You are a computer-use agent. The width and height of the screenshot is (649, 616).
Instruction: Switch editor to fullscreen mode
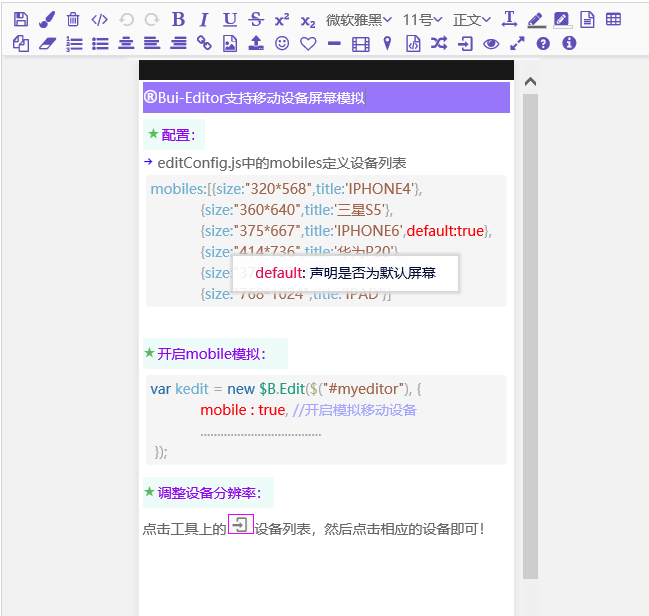(517, 43)
